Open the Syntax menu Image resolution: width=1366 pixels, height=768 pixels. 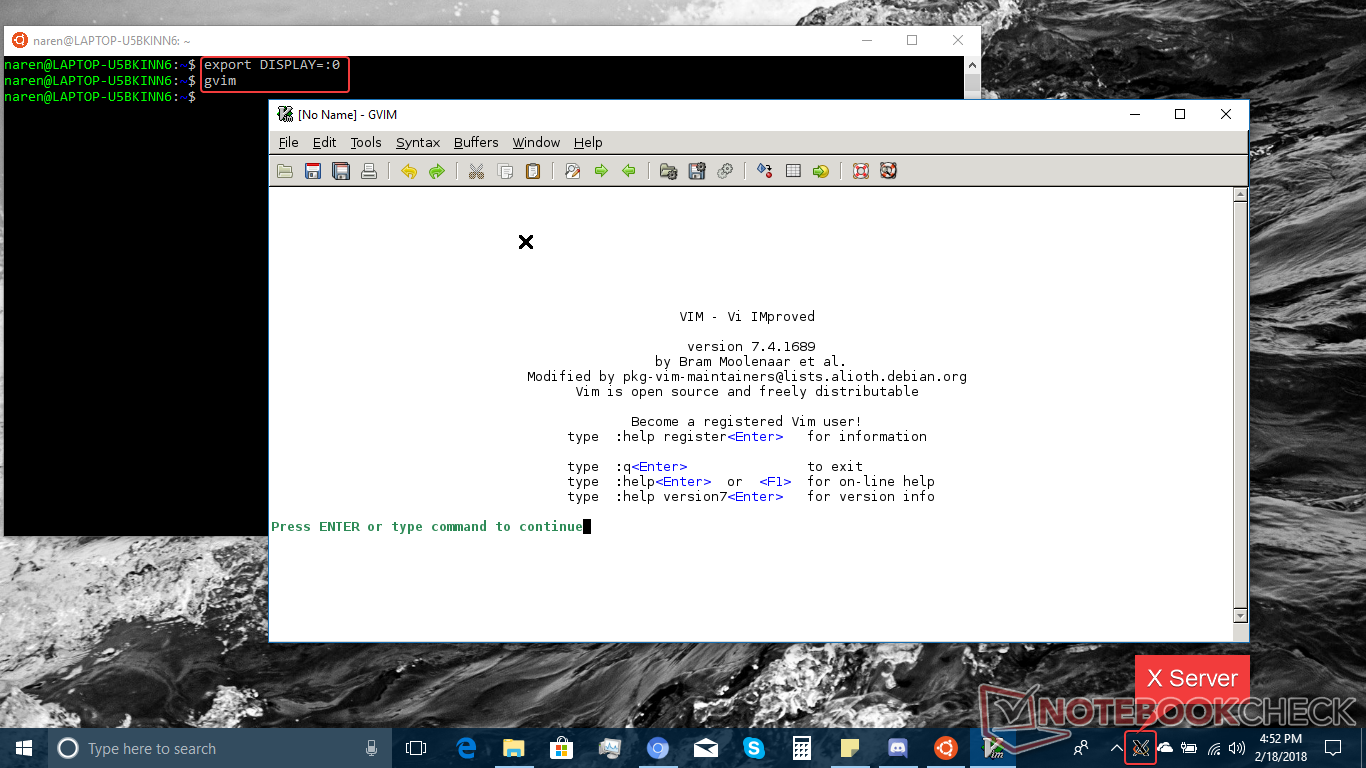(x=418, y=142)
